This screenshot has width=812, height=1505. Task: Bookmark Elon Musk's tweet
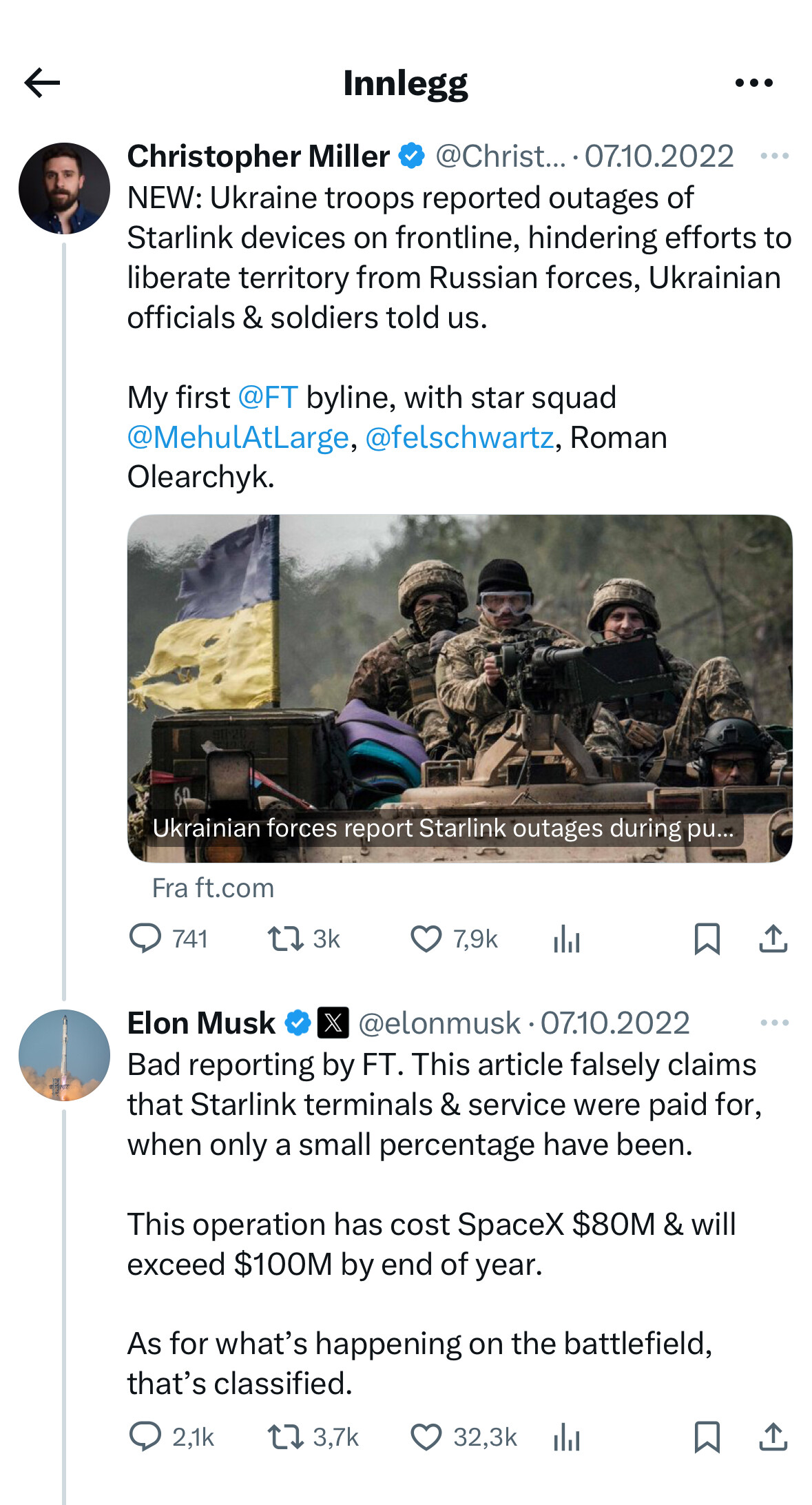pyautogui.click(x=707, y=1437)
